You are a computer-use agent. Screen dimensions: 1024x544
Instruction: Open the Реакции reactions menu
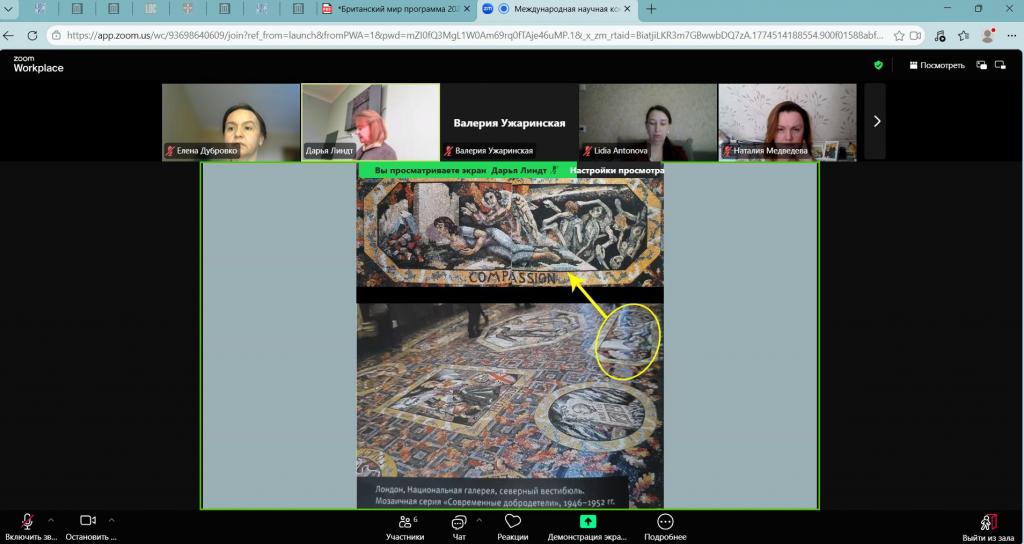(513, 526)
